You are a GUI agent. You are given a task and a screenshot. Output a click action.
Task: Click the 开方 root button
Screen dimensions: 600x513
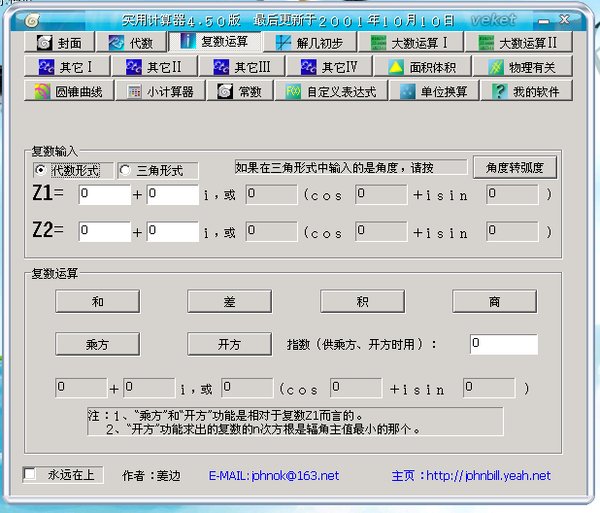(230, 344)
